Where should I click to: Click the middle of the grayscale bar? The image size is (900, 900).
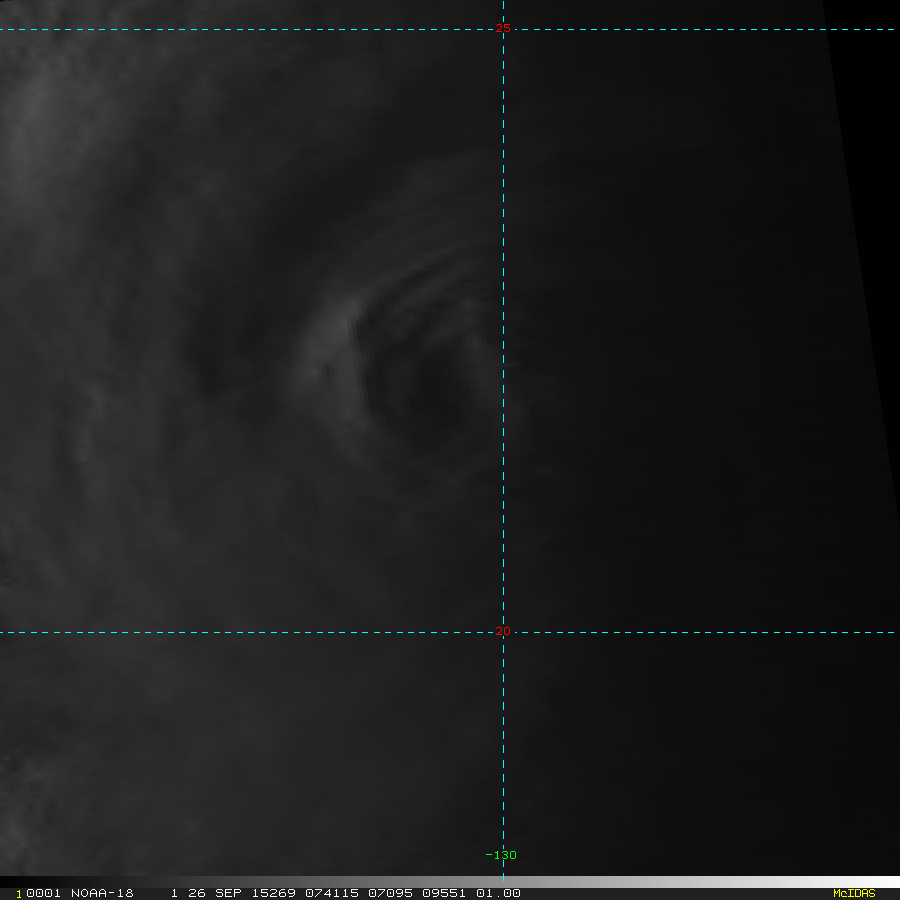(450, 882)
